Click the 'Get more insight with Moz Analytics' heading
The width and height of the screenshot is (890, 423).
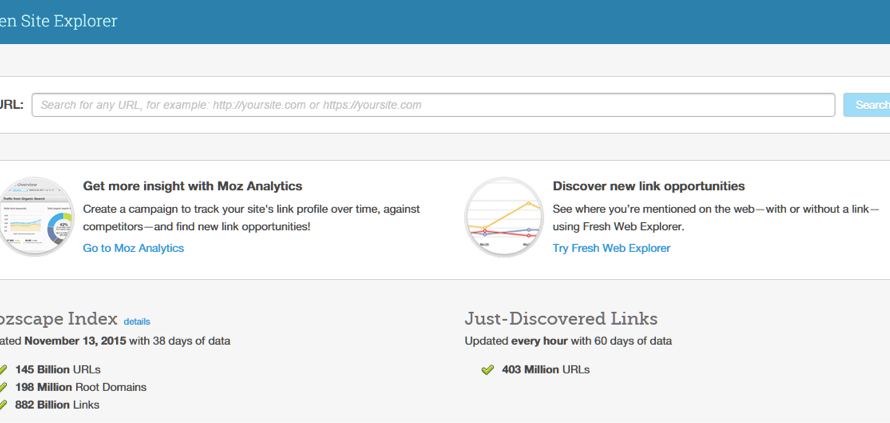coord(192,186)
